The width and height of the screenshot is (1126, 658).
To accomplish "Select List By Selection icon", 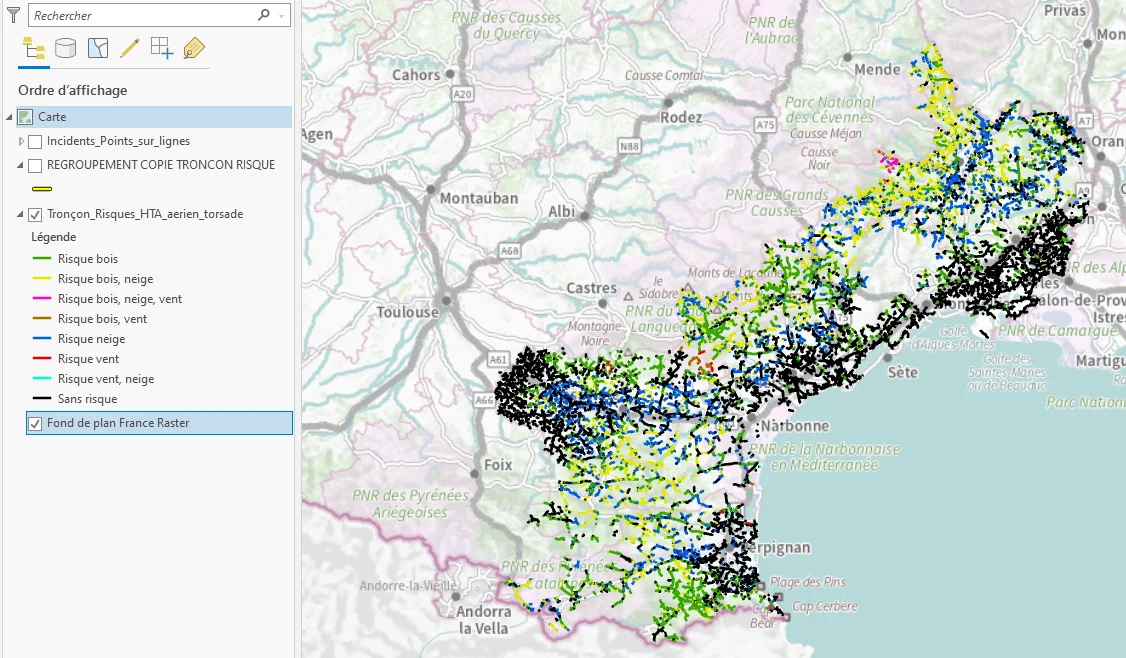I will [x=98, y=48].
